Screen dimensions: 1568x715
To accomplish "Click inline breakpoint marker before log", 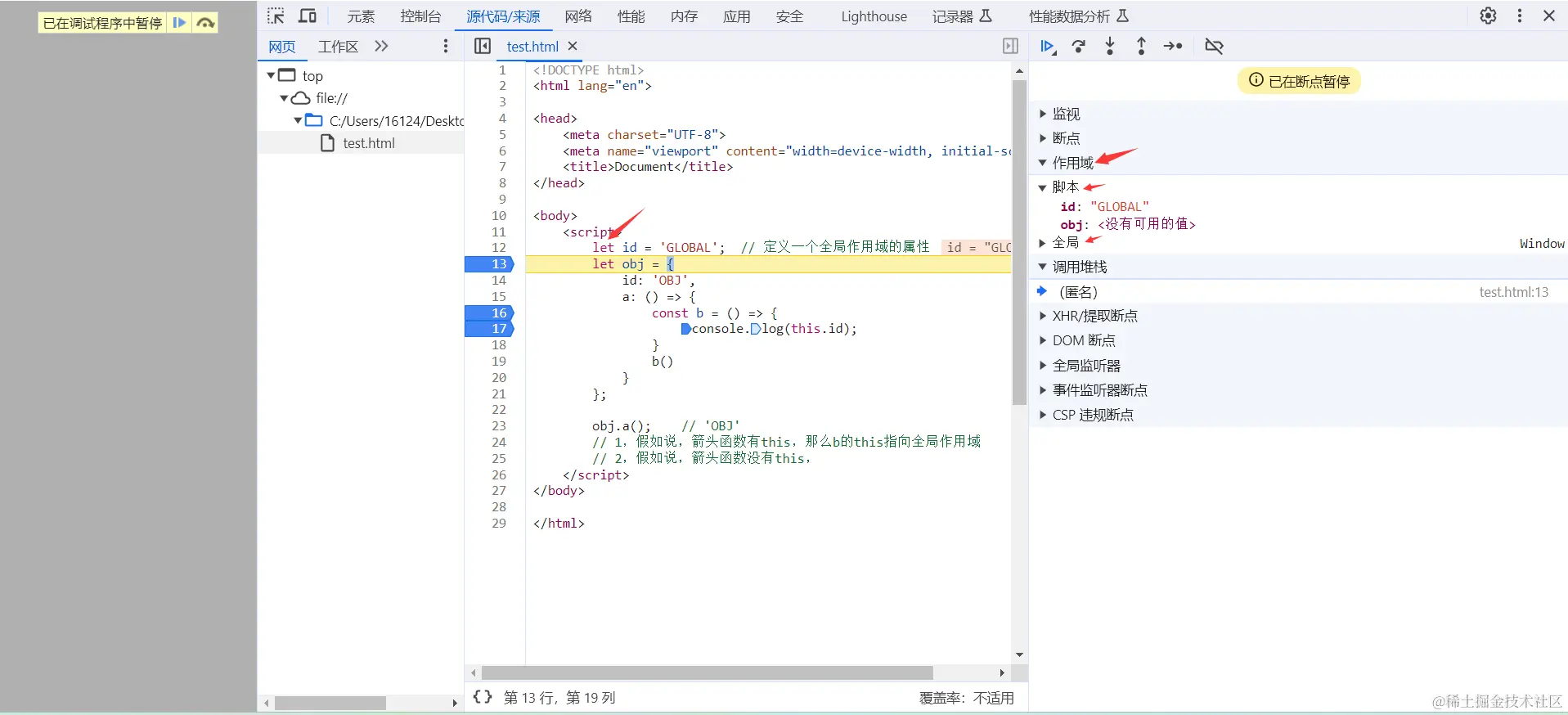I will [x=755, y=329].
